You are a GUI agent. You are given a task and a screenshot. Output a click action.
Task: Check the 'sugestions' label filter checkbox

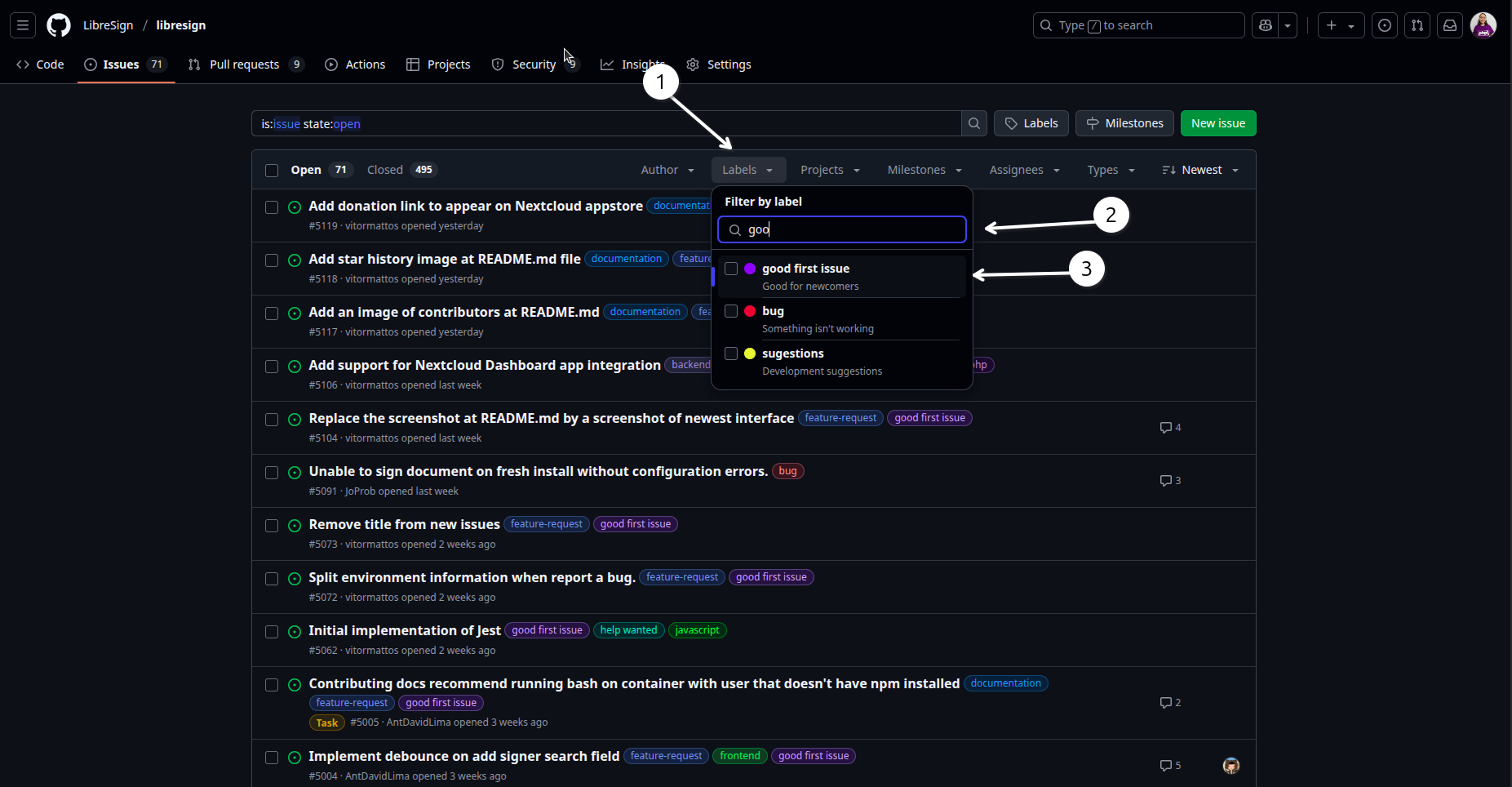point(731,353)
